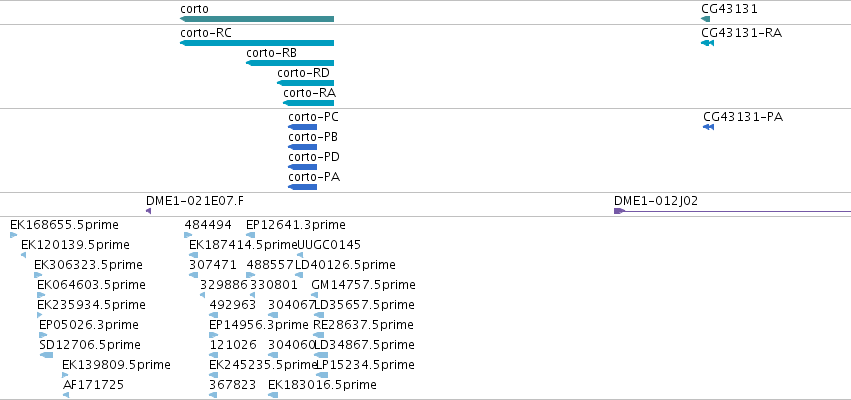Select the corto gene bar
The image size is (851, 400).
click(x=257, y=19)
